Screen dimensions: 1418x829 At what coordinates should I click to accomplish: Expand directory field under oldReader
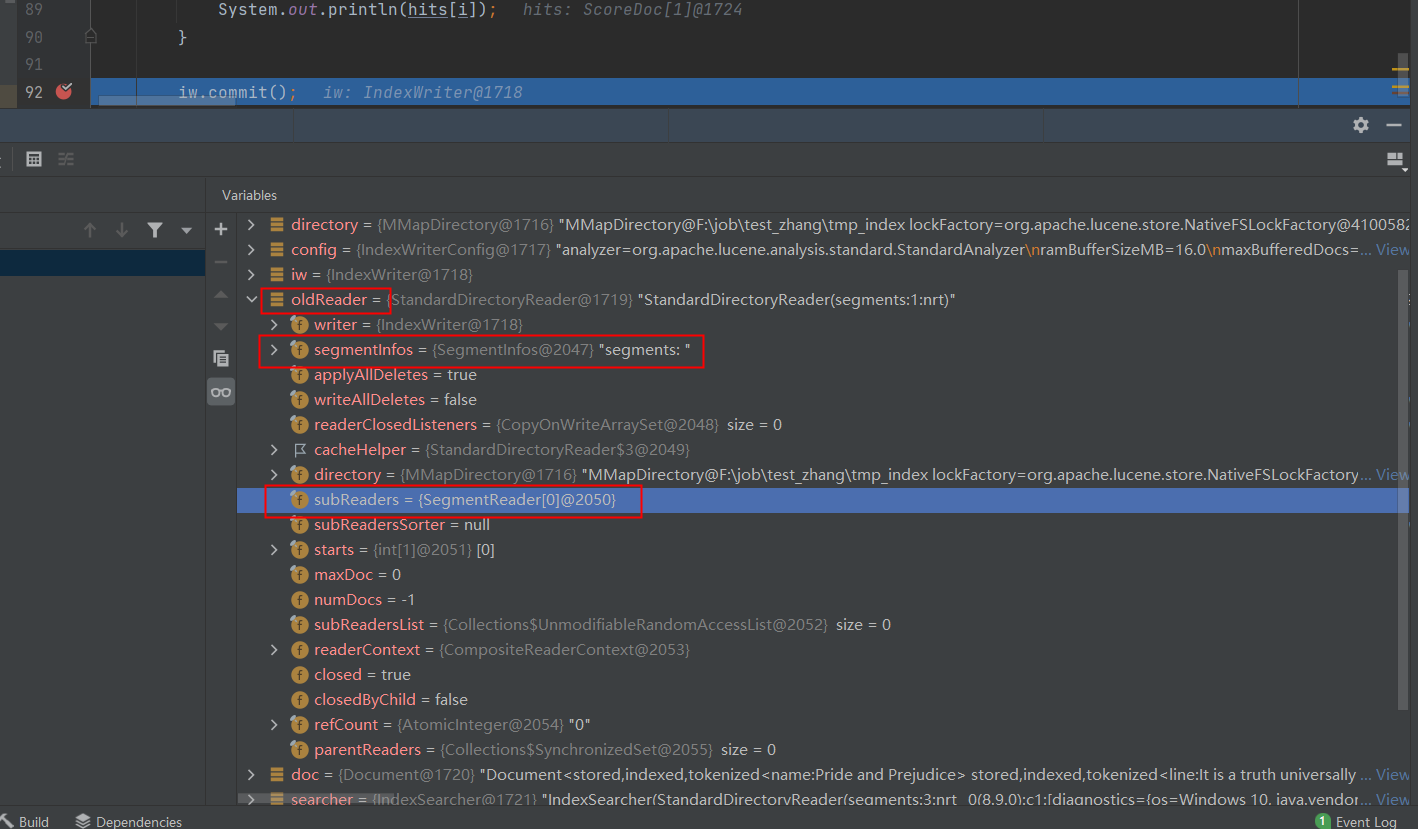pos(274,475)
